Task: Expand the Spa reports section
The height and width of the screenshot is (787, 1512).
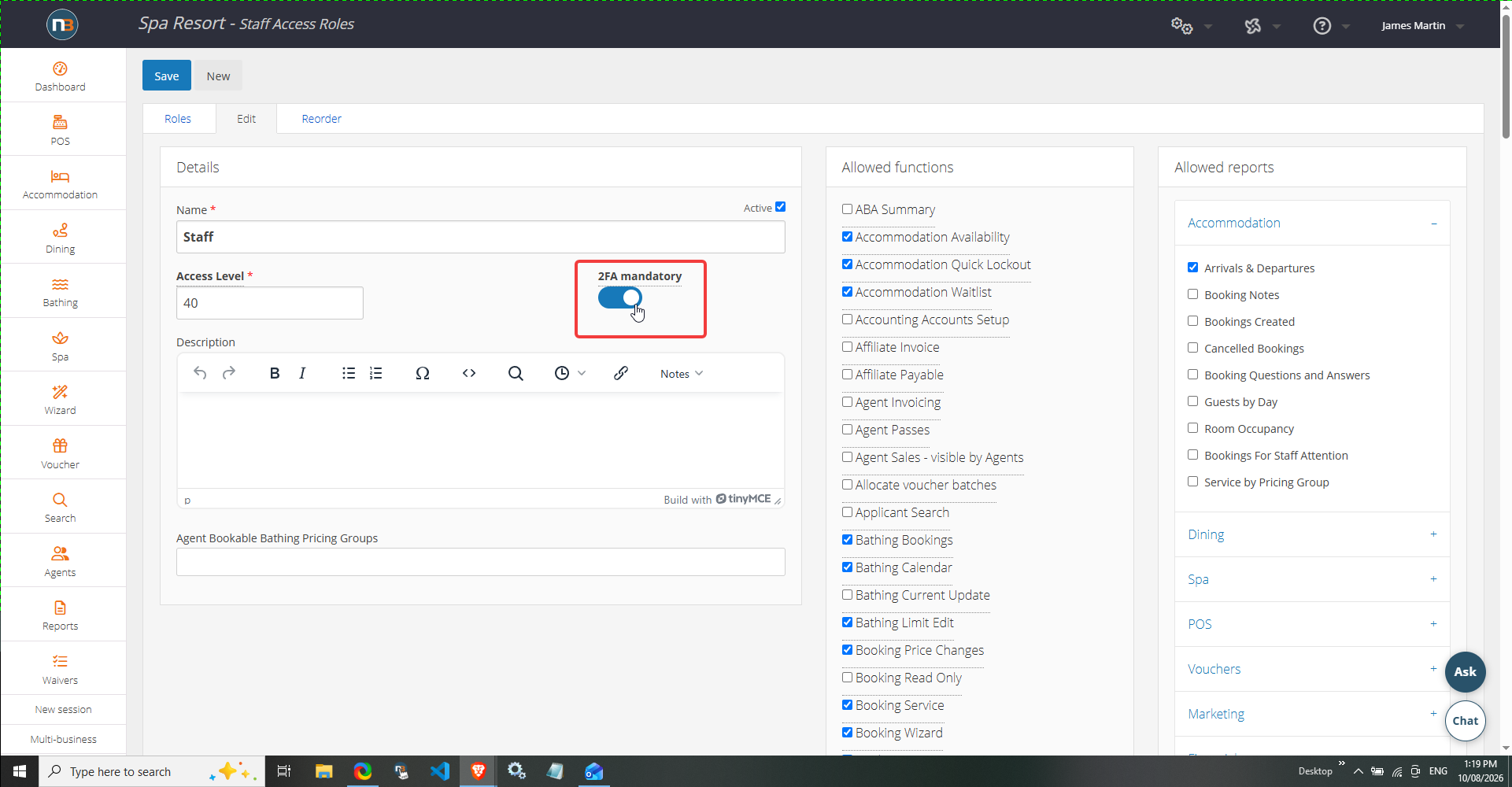Action: point(1312,580)
